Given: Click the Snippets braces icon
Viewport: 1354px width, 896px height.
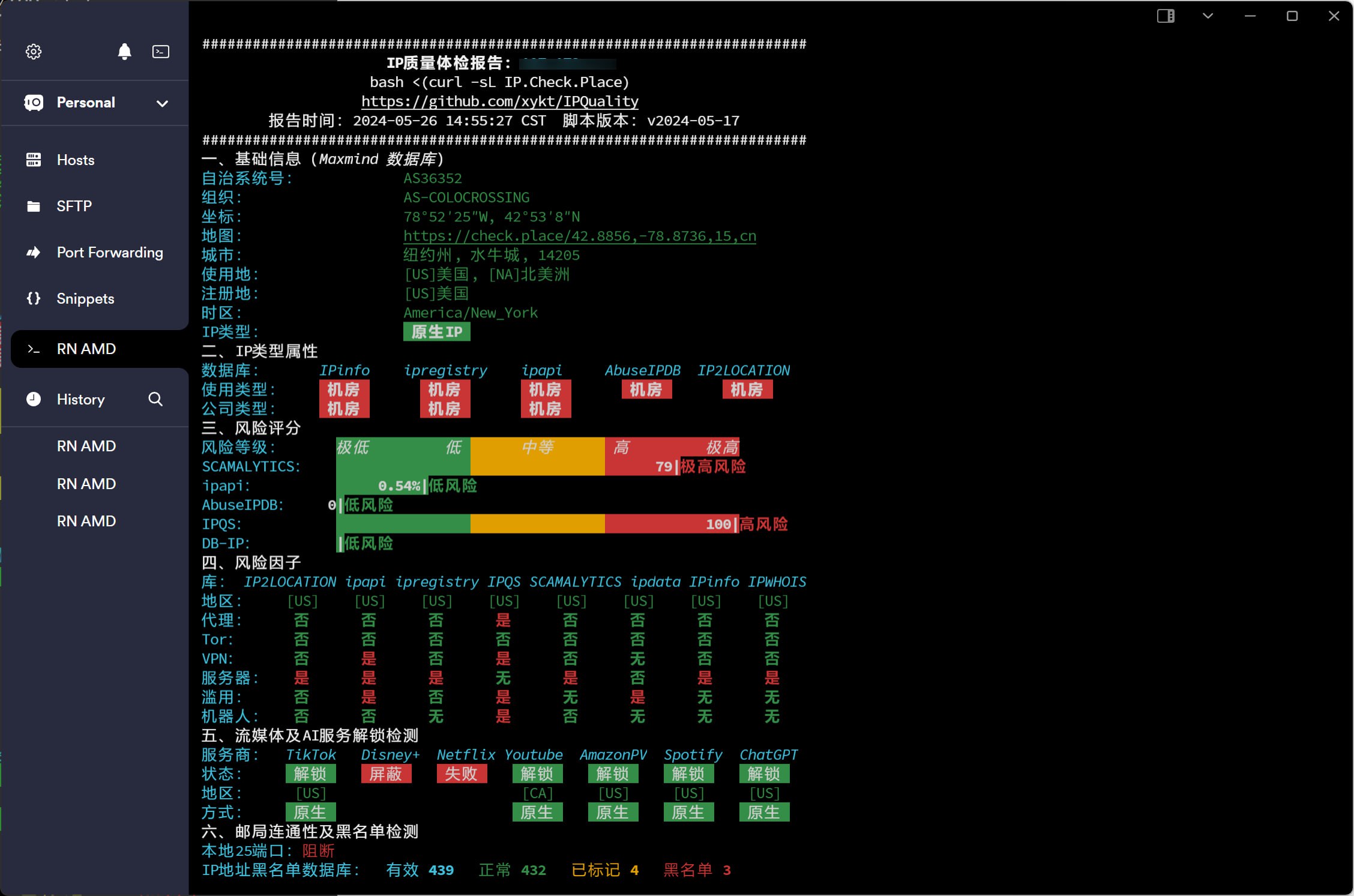Looking at the screenshot, I should [34, 298].
